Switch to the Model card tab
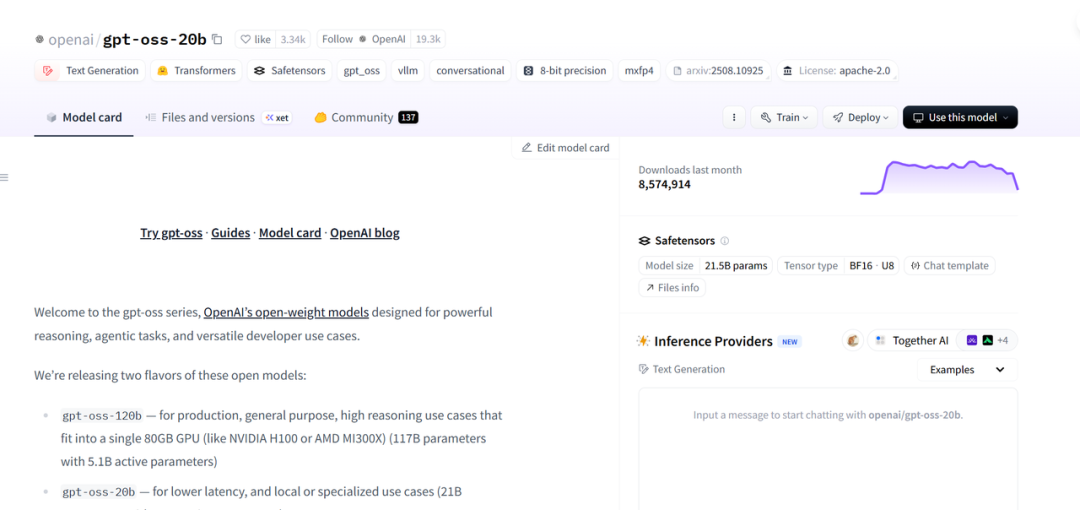This screenshot has width=1080, height=510. 84,117
